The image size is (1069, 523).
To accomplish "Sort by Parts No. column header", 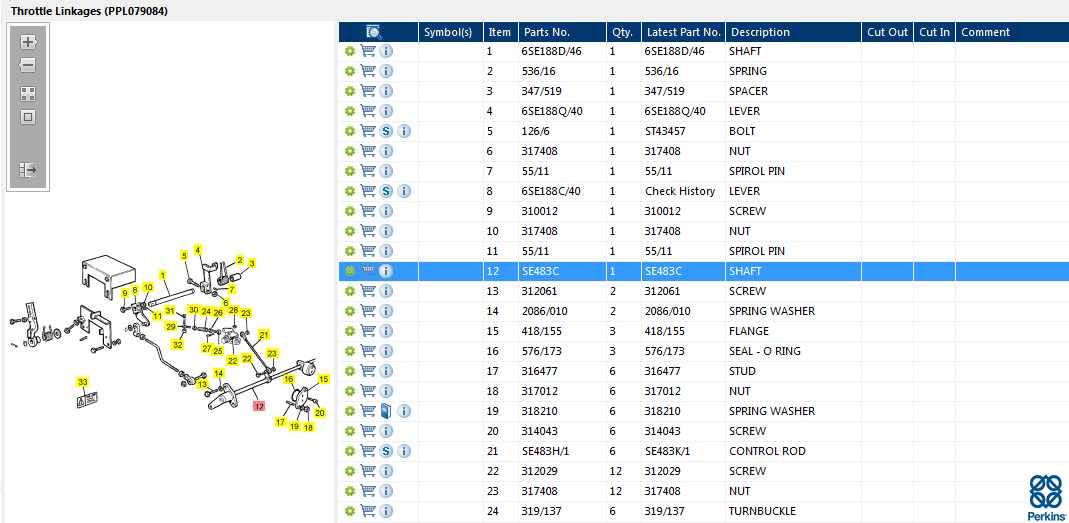I will coord(546,32).
